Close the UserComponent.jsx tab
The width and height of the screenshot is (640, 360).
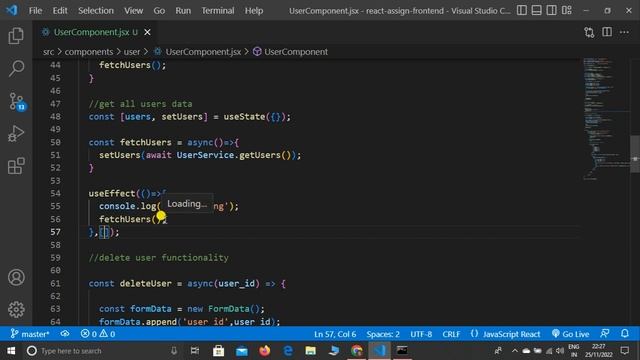tap(147, 32)
